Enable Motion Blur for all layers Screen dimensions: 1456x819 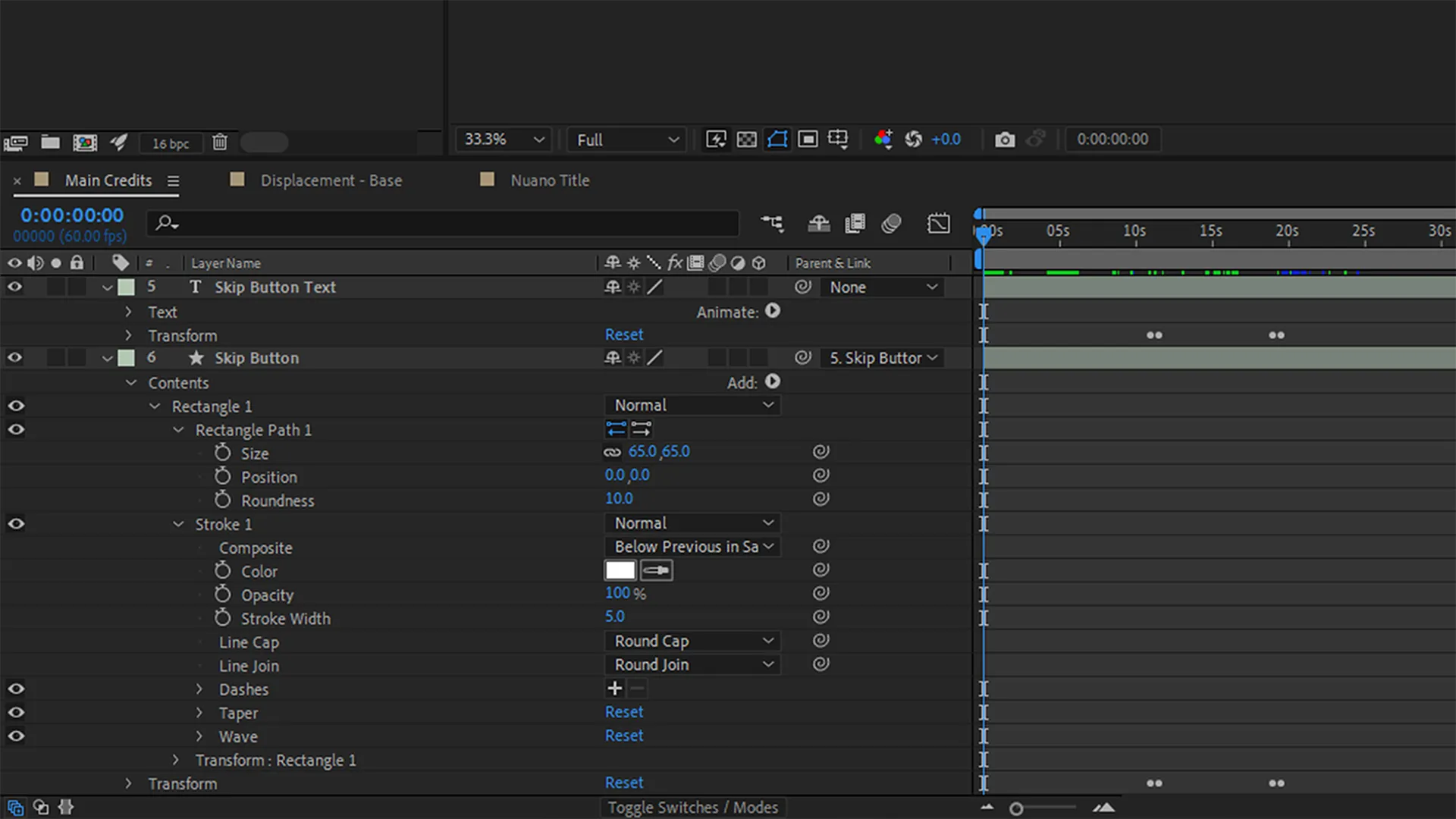pos(892,223)
